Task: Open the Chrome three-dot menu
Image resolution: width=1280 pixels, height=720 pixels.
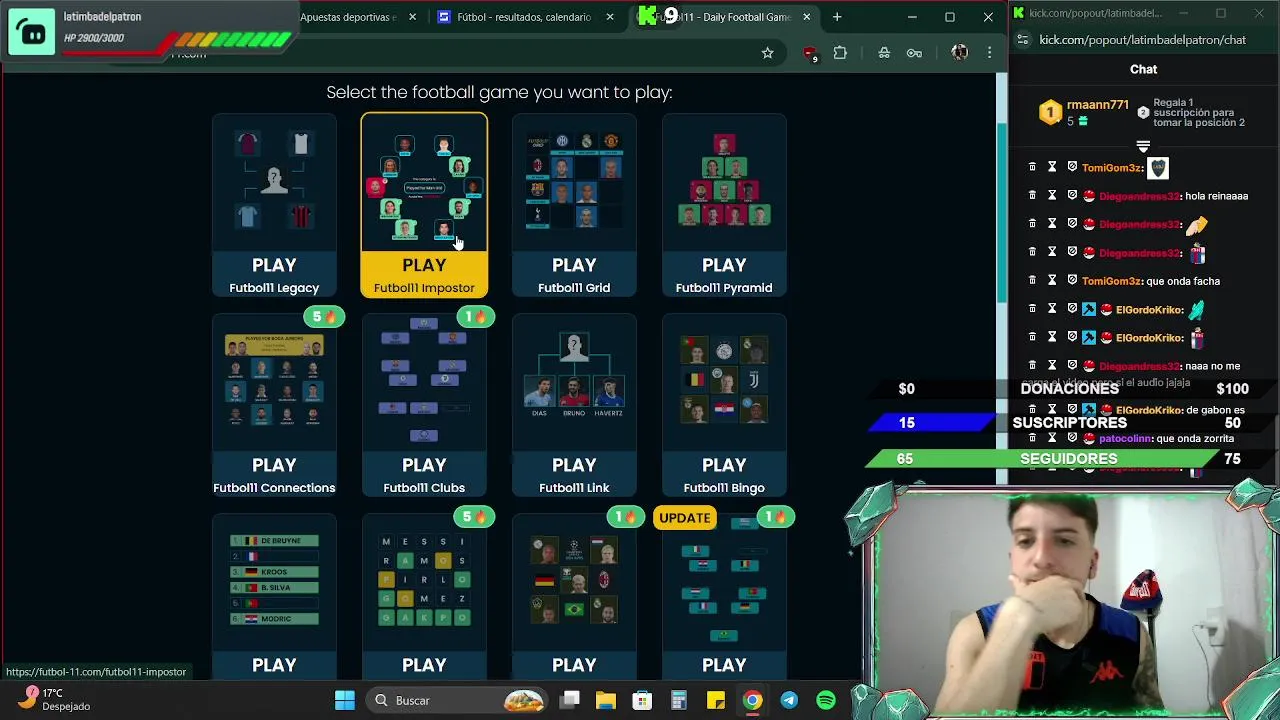Action: coord(989,53)
